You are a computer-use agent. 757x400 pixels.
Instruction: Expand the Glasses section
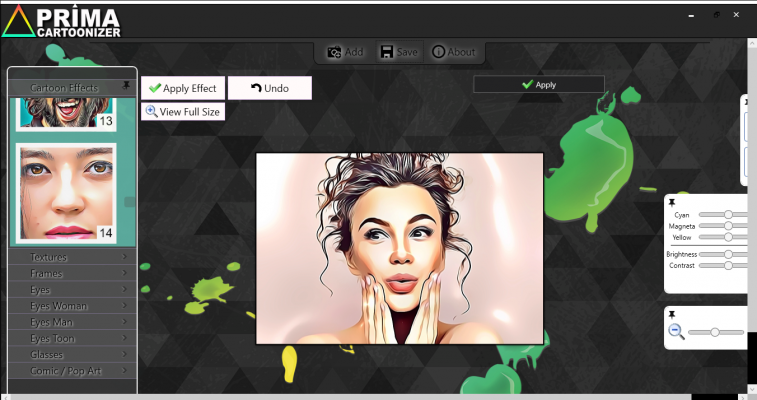pos(71,355)
